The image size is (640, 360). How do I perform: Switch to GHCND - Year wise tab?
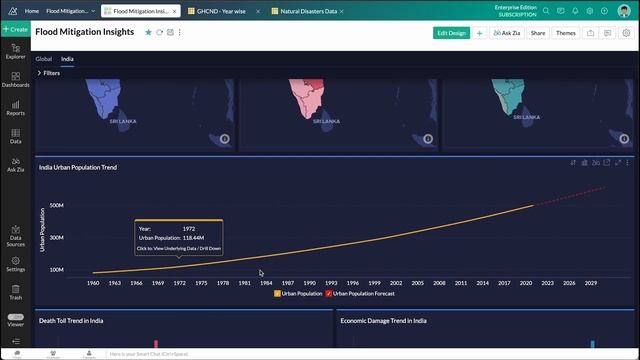(221, 11)
